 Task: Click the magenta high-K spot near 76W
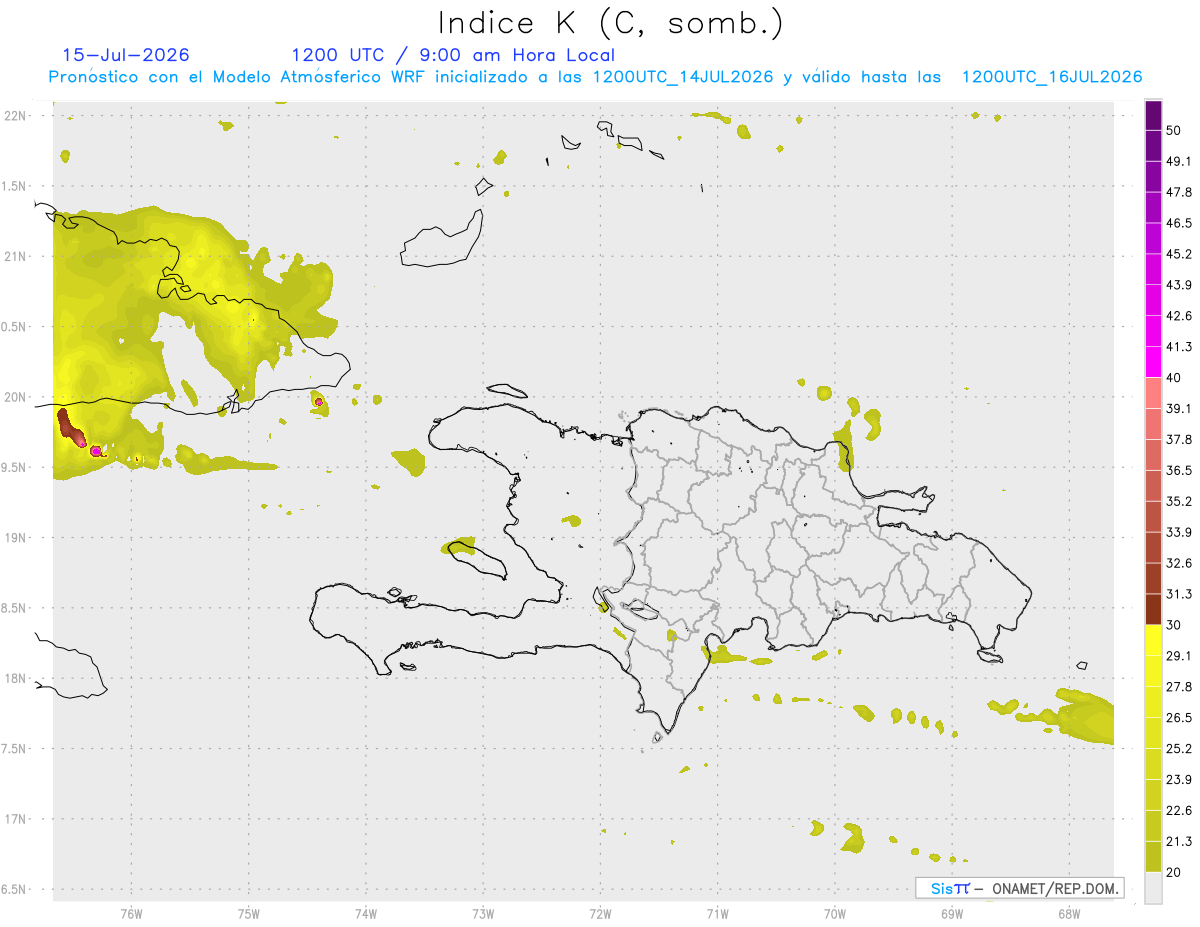[96, 451]
